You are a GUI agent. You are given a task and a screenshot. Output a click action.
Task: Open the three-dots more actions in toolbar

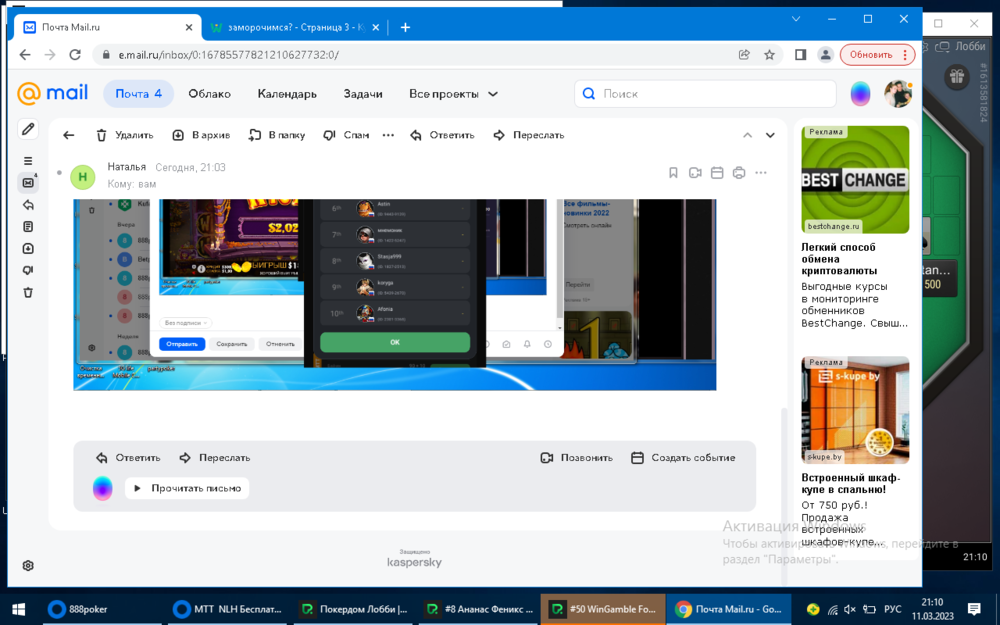click(x=388, y=135)
